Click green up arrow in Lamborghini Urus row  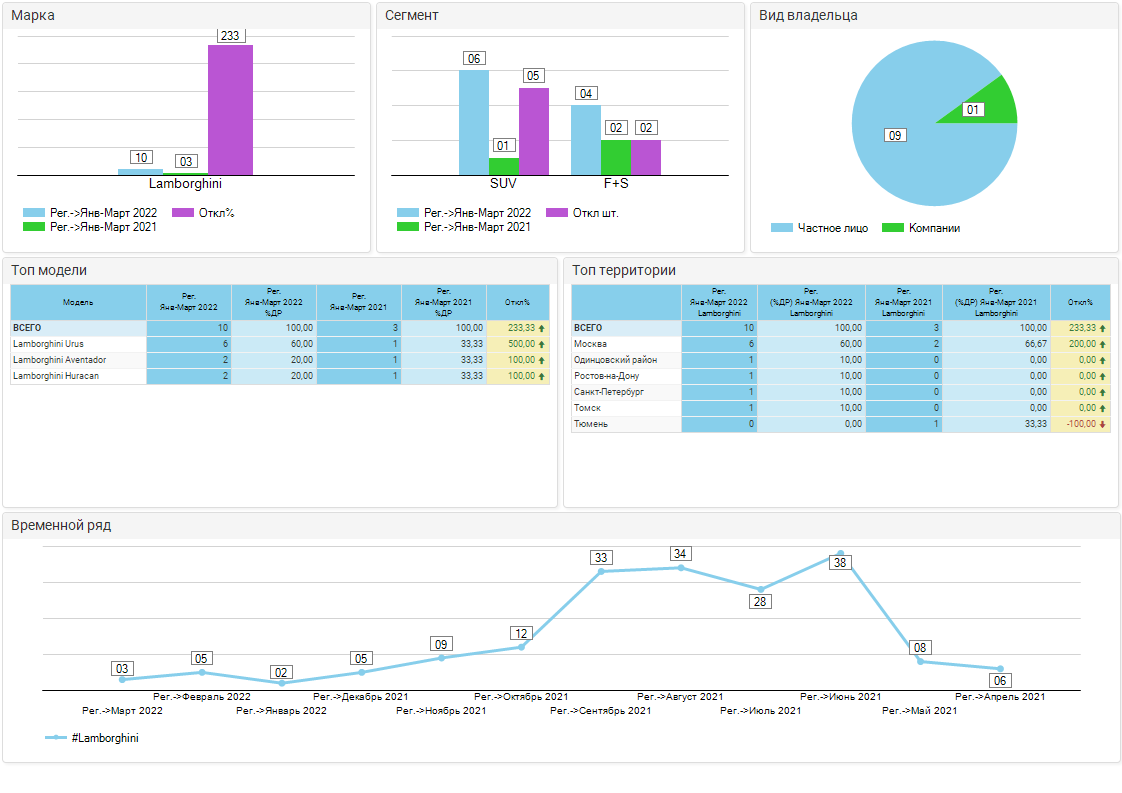[x=541, y=344]
